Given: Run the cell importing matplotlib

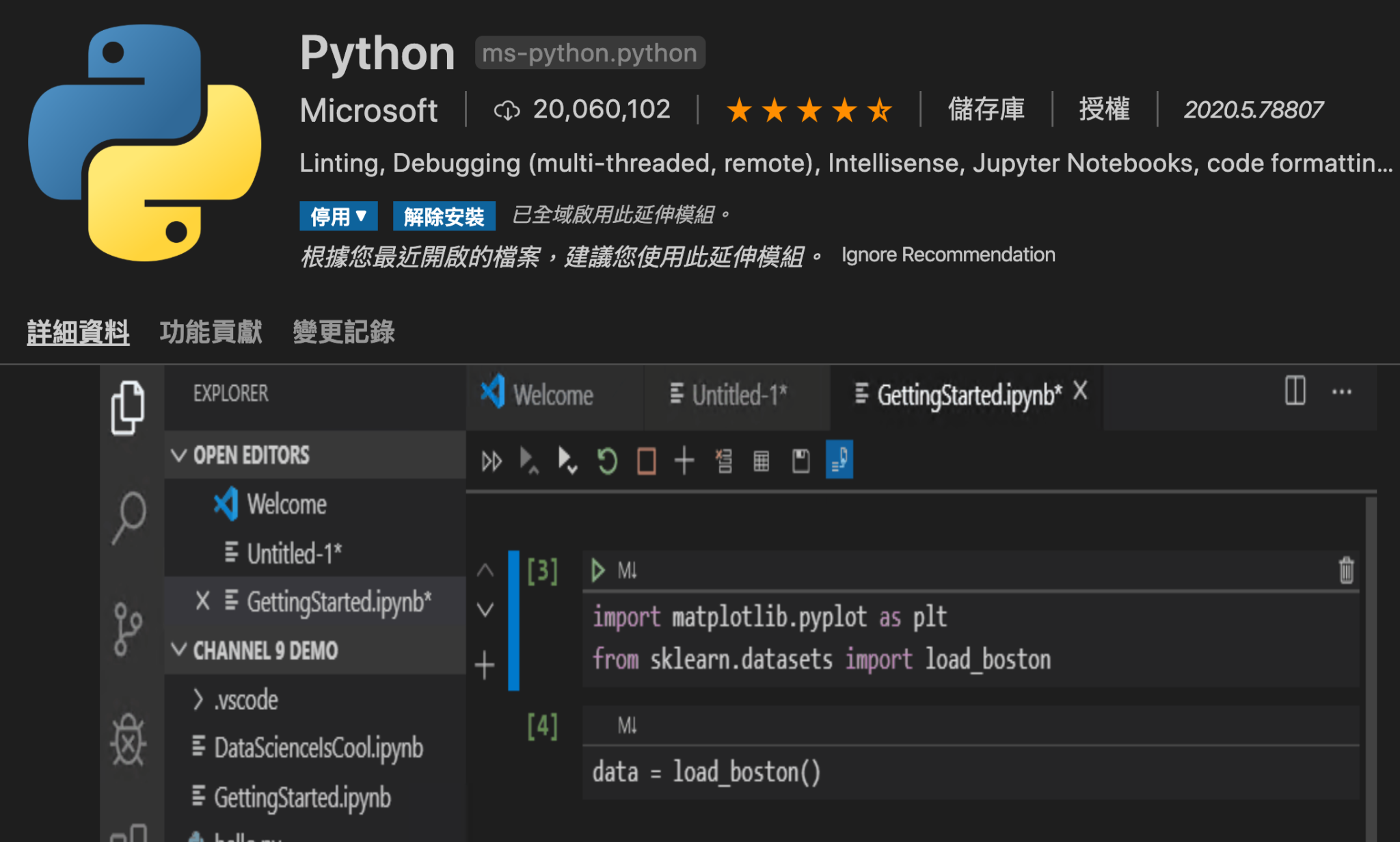Looking at the screenshot, I should pyautogui.click(x=597, y=570).
